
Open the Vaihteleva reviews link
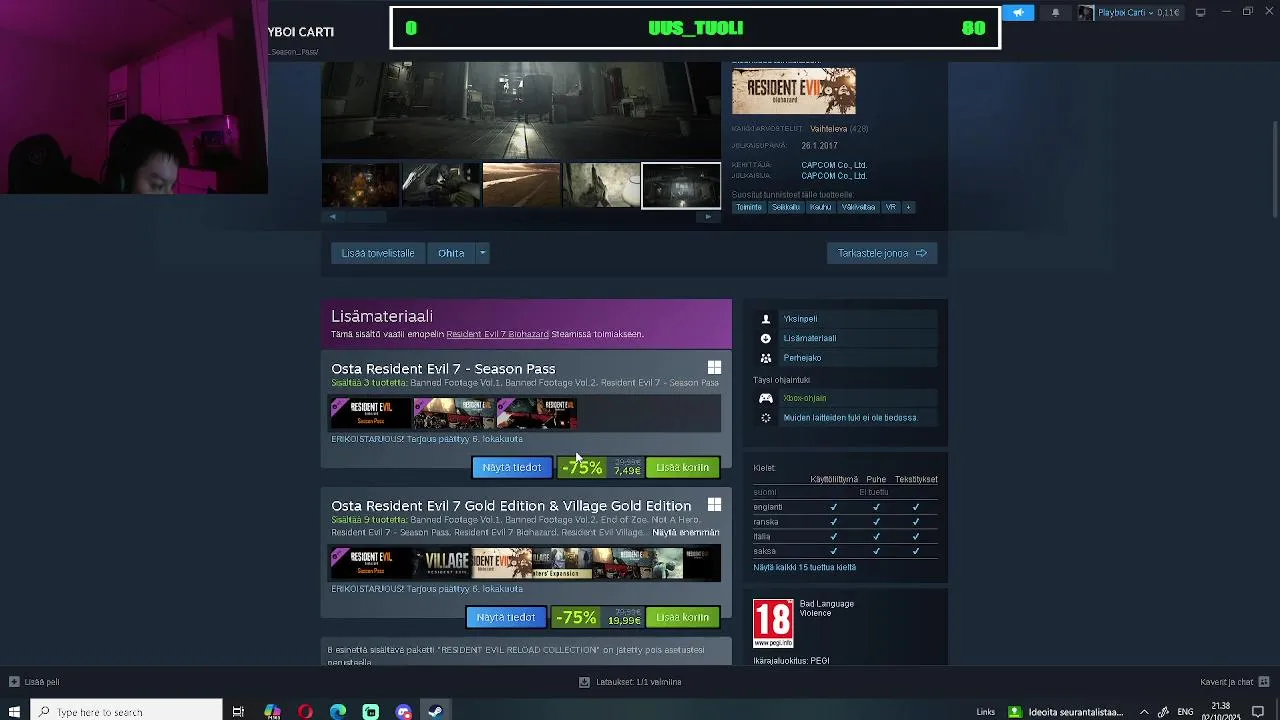828,129
